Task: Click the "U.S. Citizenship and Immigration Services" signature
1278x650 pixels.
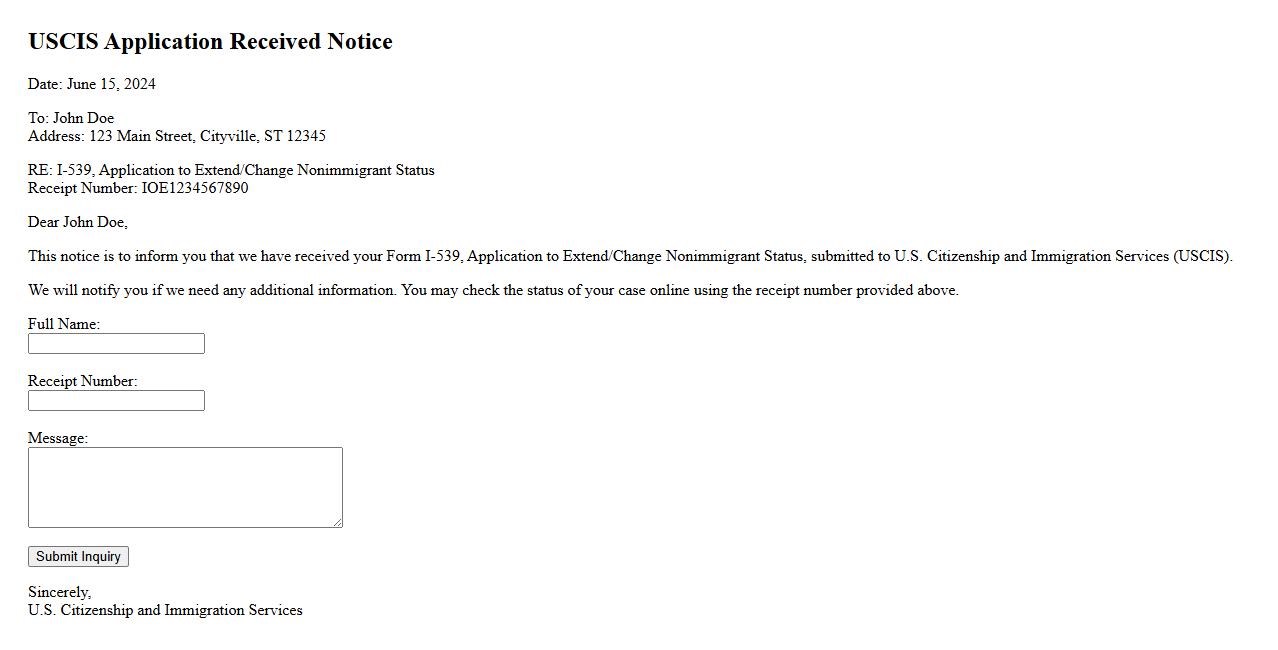Action: tap(165, 610)
